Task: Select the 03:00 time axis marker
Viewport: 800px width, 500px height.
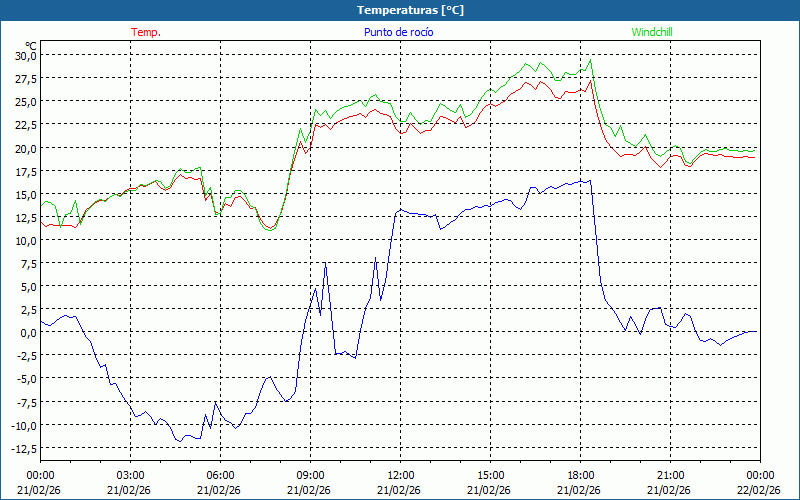Action: (130, 475)
